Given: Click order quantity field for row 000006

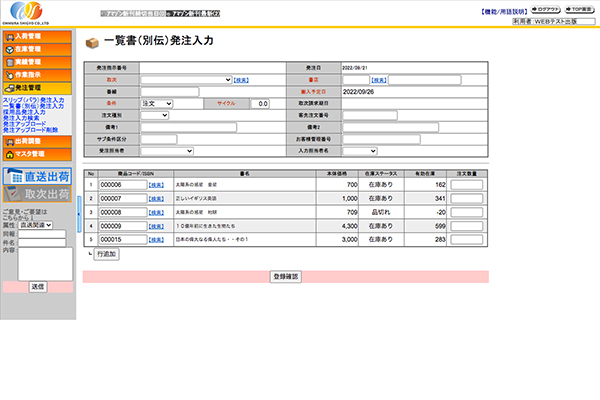Looking at the screenshot, I should tap(466, 185).
